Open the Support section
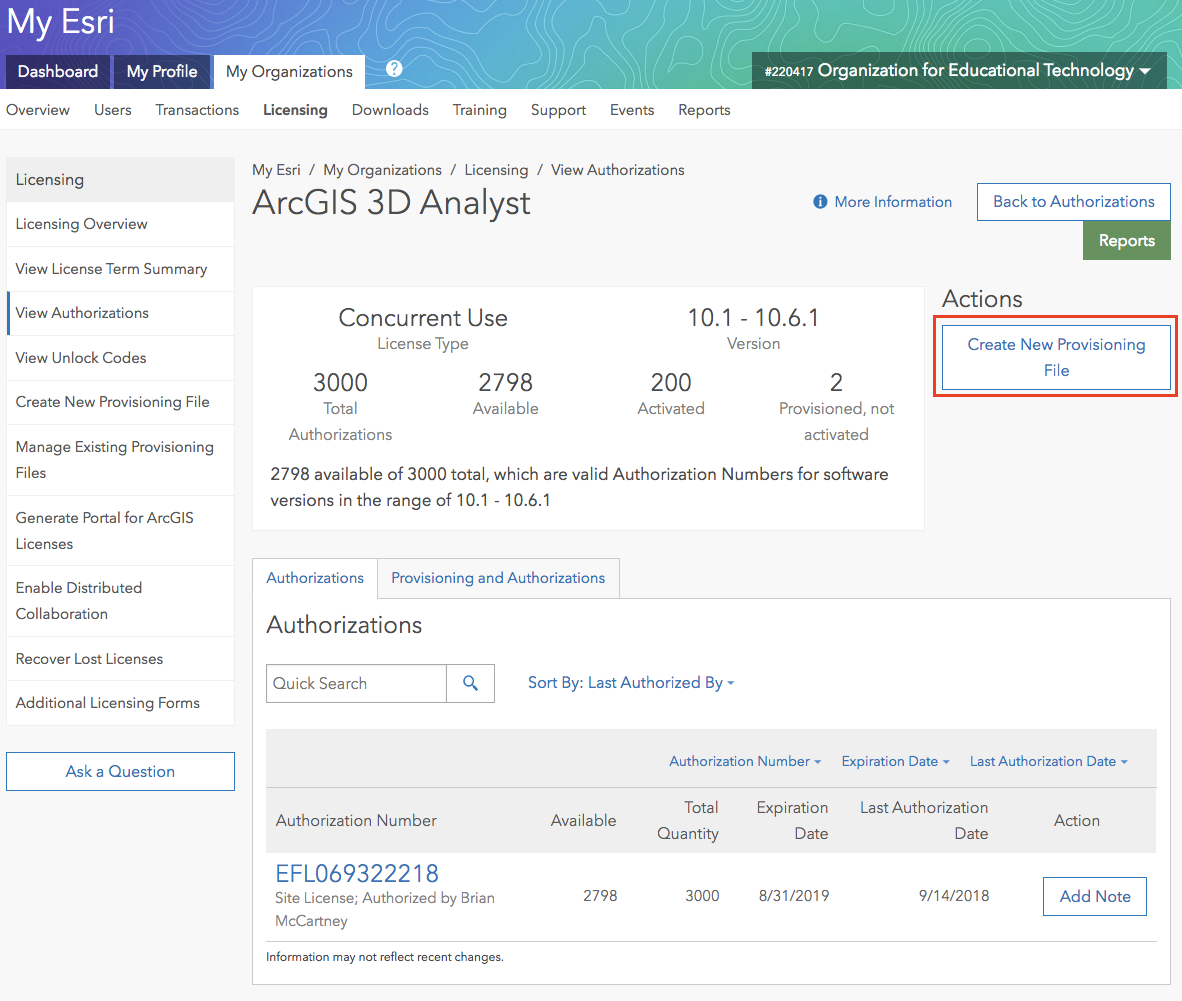Screen dimensions: 1182x1001 [x=559, y=110]
